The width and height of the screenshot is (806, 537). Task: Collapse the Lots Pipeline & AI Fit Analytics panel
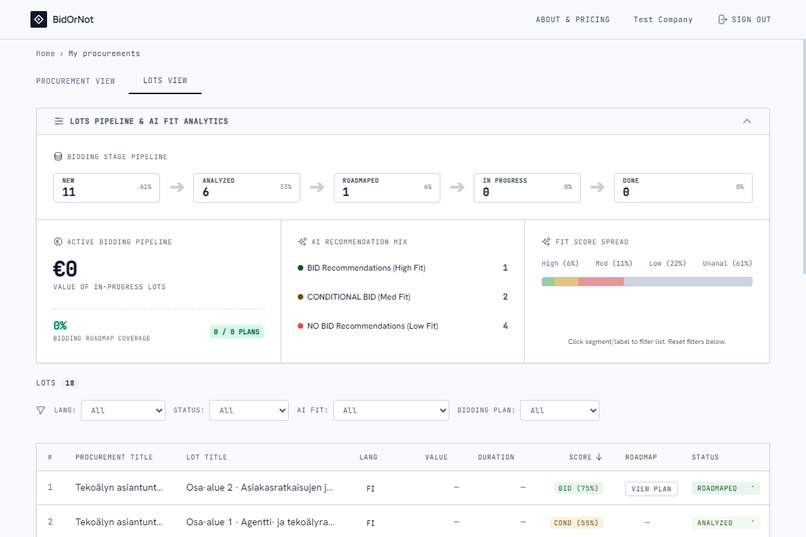747,121
